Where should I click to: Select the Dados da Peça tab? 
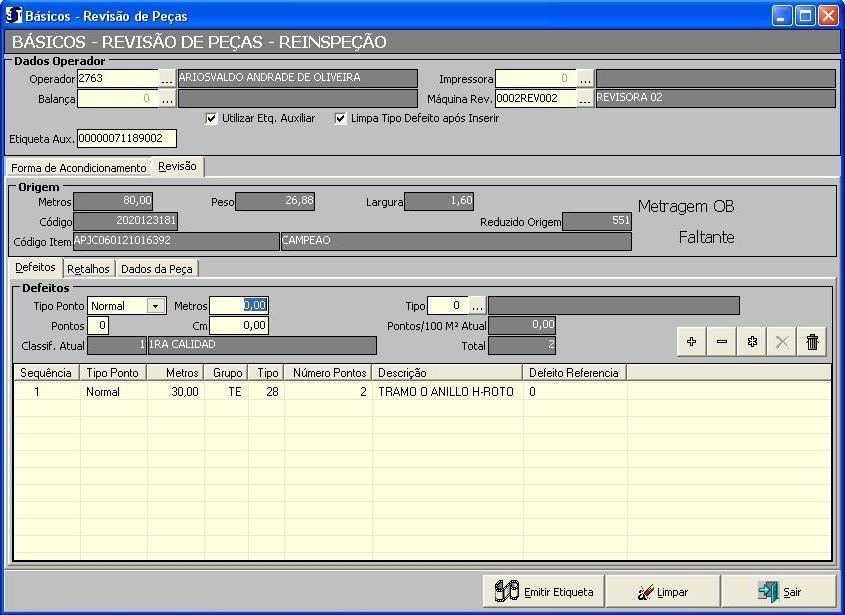click(158, 269)
